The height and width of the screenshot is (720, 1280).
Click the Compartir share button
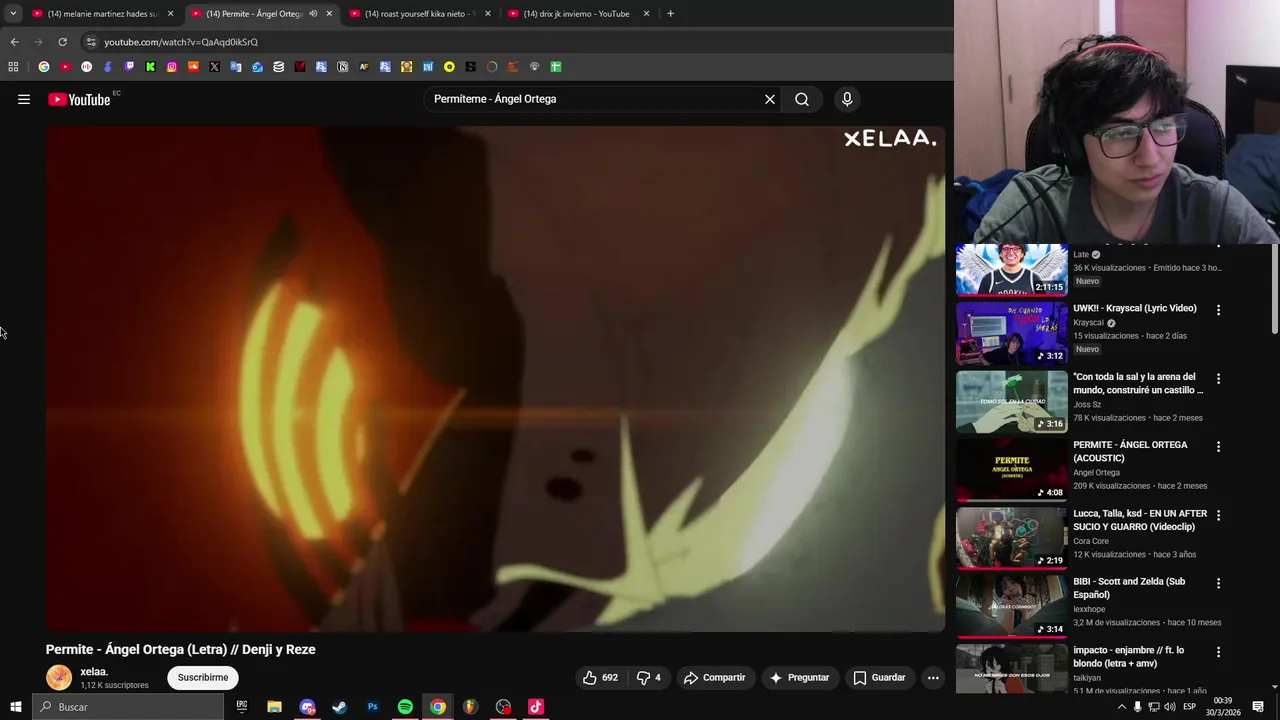pyautogui.click(x=714, y=678)
